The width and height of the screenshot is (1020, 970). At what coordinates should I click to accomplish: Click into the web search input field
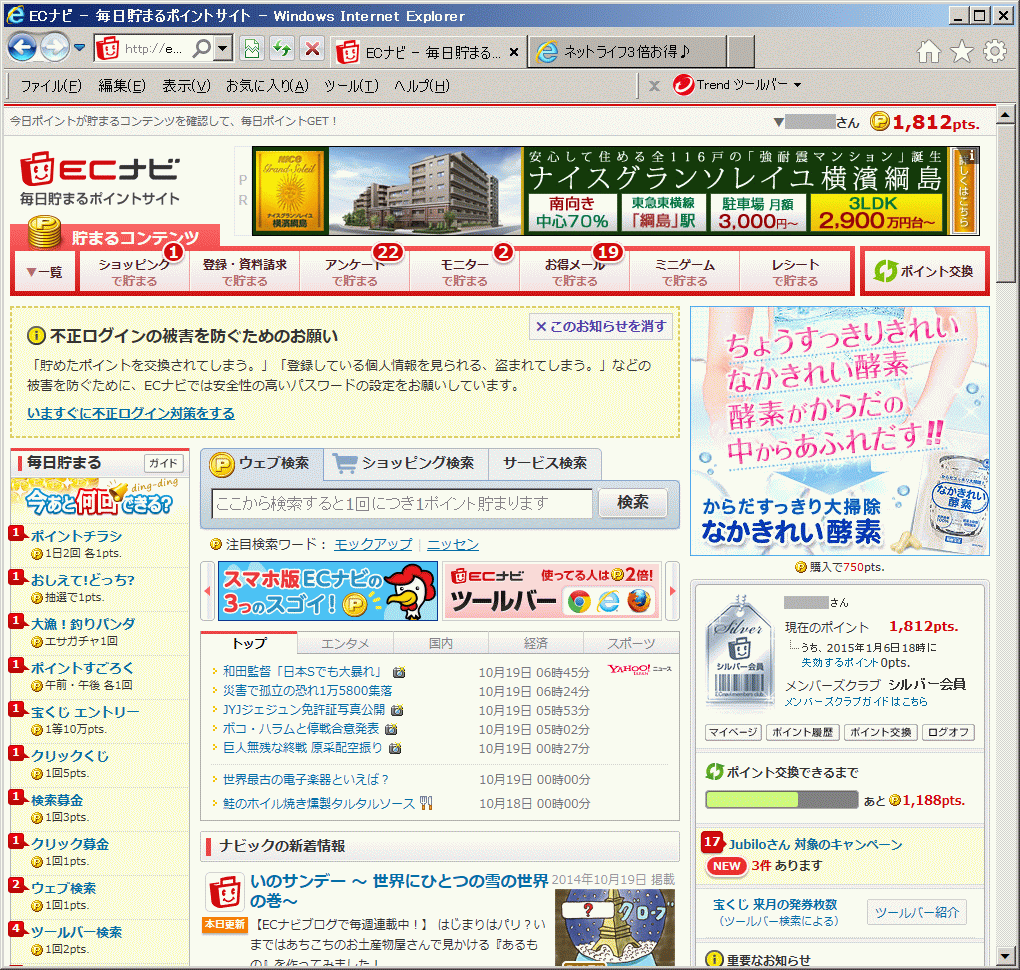coord(401,504)
